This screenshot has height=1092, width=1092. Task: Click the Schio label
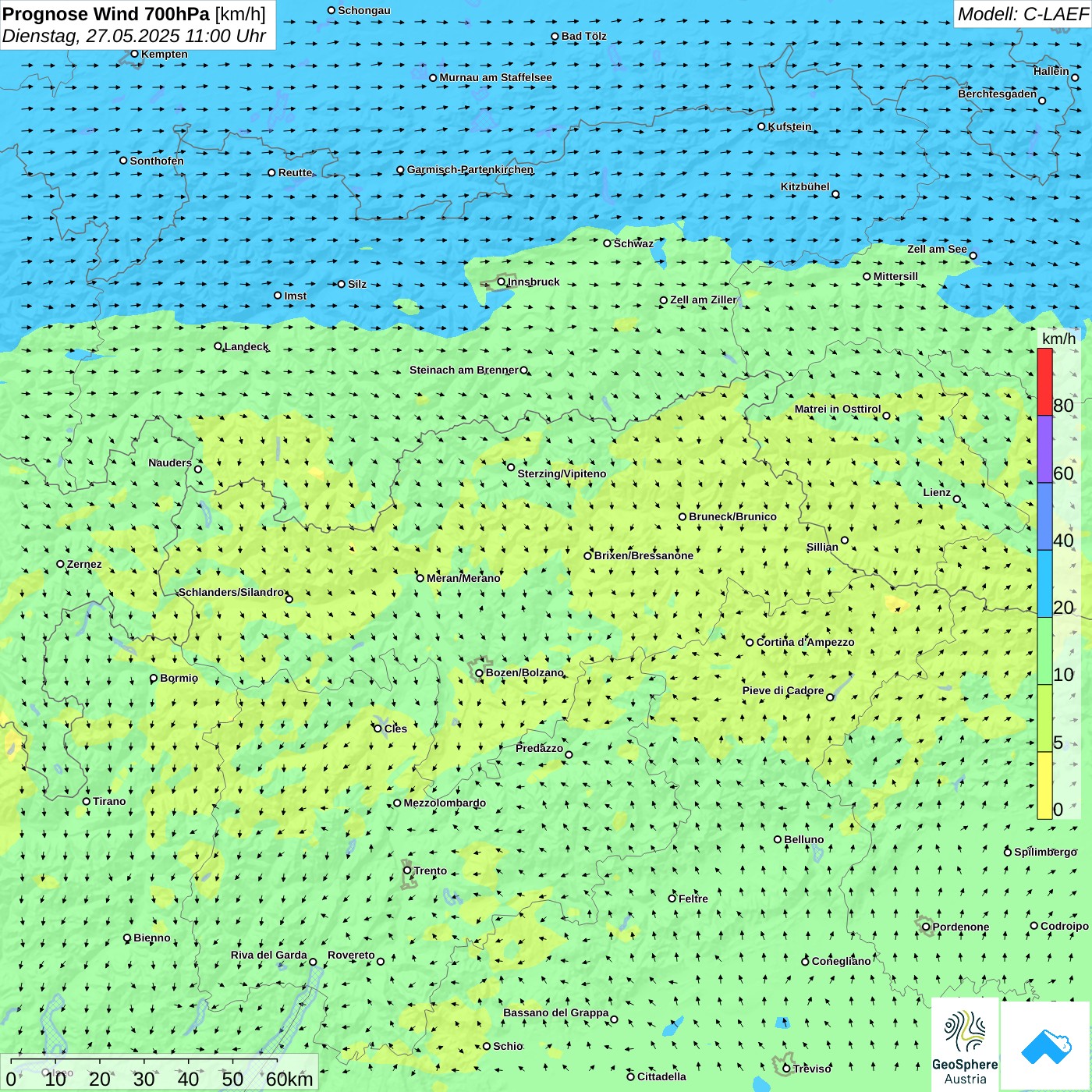click(508, 1046)
